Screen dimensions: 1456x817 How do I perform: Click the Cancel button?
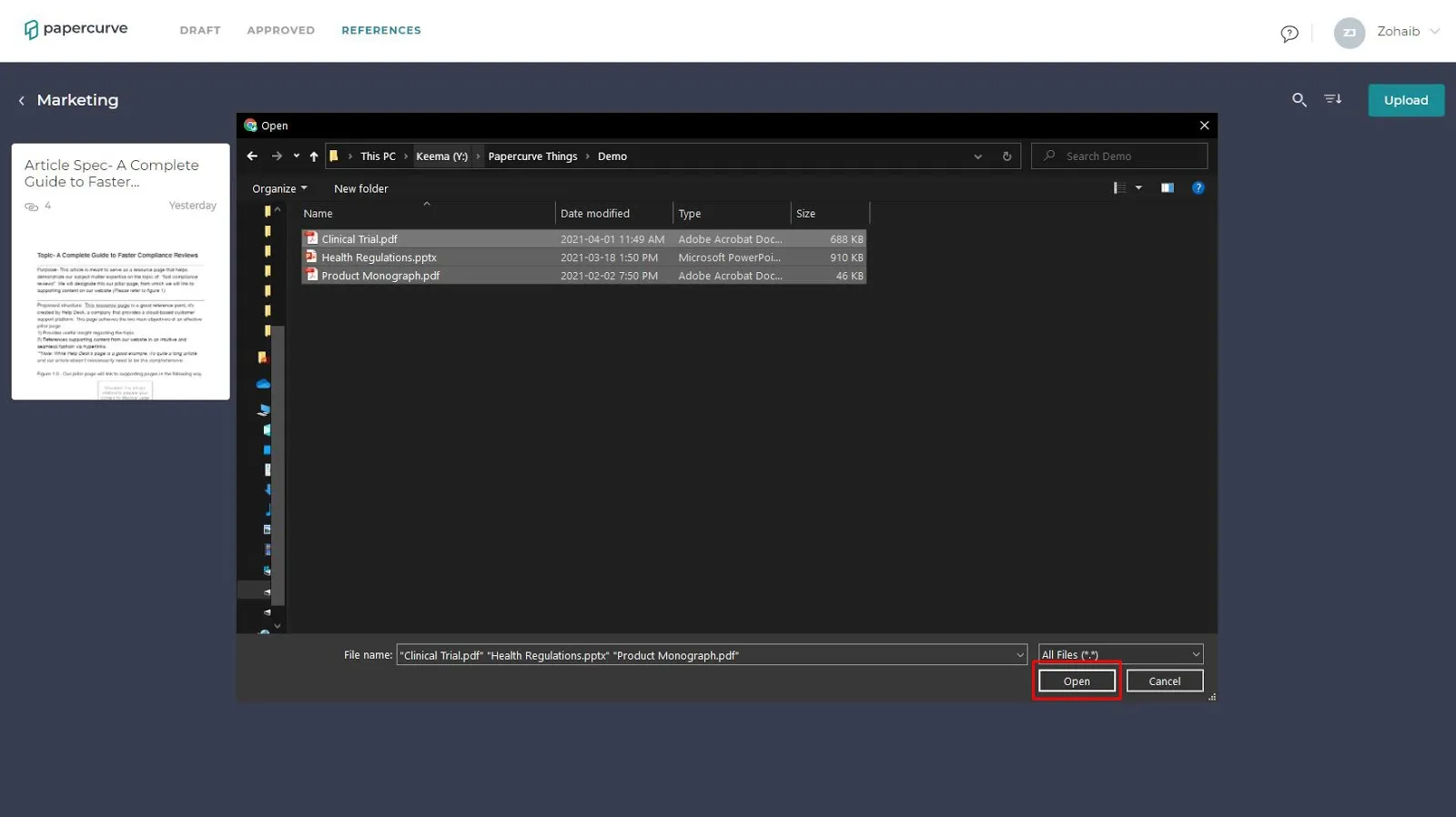pos(1165,681)
